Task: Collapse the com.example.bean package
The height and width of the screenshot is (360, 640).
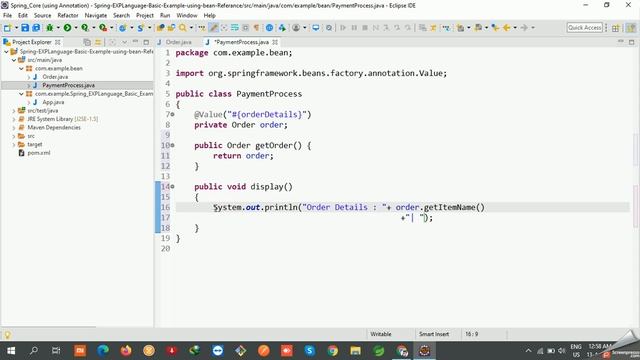Action: [x=21, y=69]
